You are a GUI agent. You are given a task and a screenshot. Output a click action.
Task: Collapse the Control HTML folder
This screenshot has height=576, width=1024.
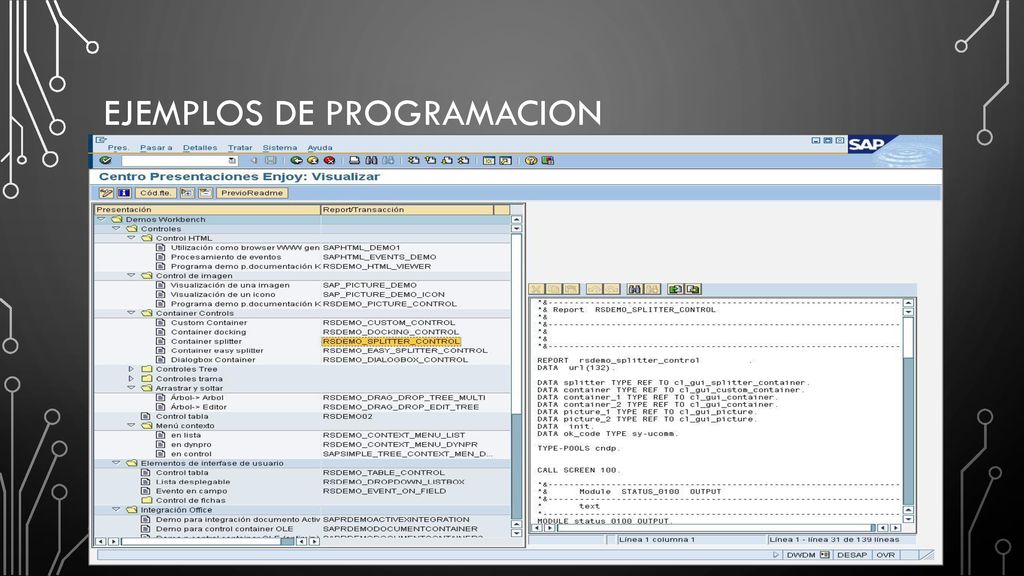[131, 238]
